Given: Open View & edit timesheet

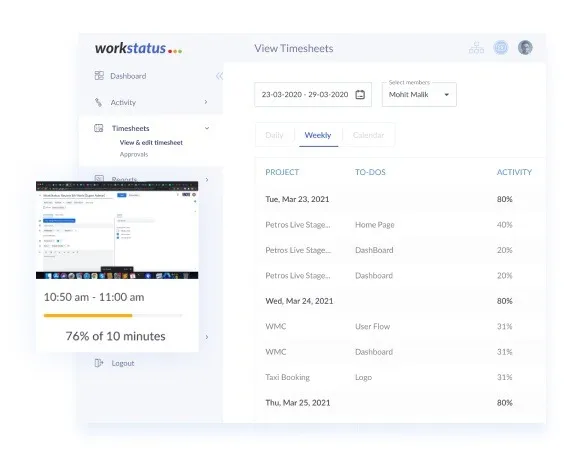Looking at the screenshot, I should coord(151,142).
